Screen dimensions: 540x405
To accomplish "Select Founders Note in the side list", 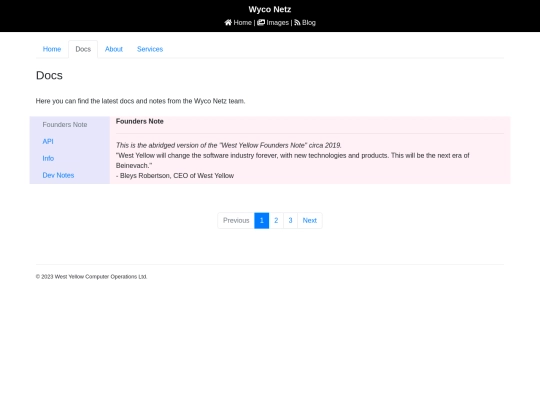I will click(65, 125).
